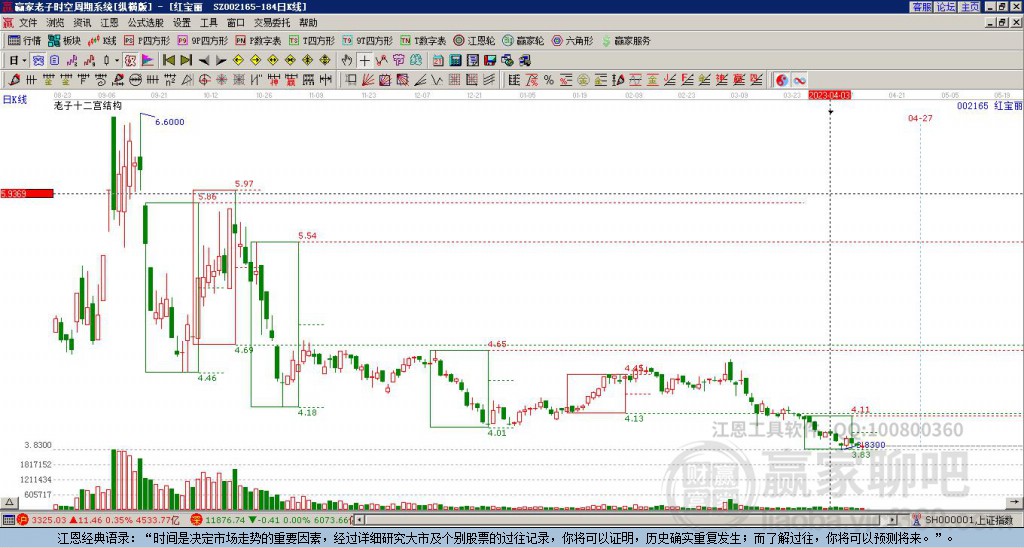
Task: Click the SH000001 上证指数 status entry
Action: point(968,520)
